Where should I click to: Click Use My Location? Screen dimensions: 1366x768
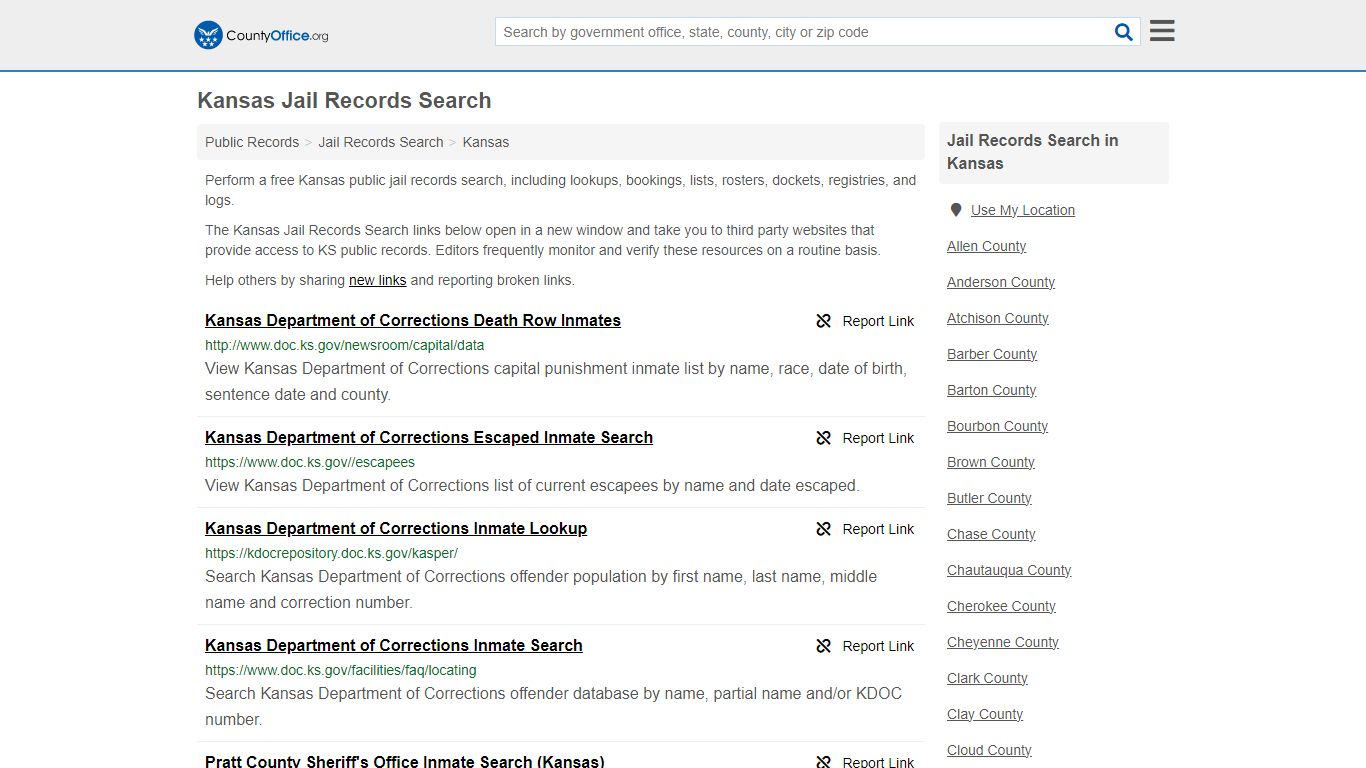tap(1023, 210)
